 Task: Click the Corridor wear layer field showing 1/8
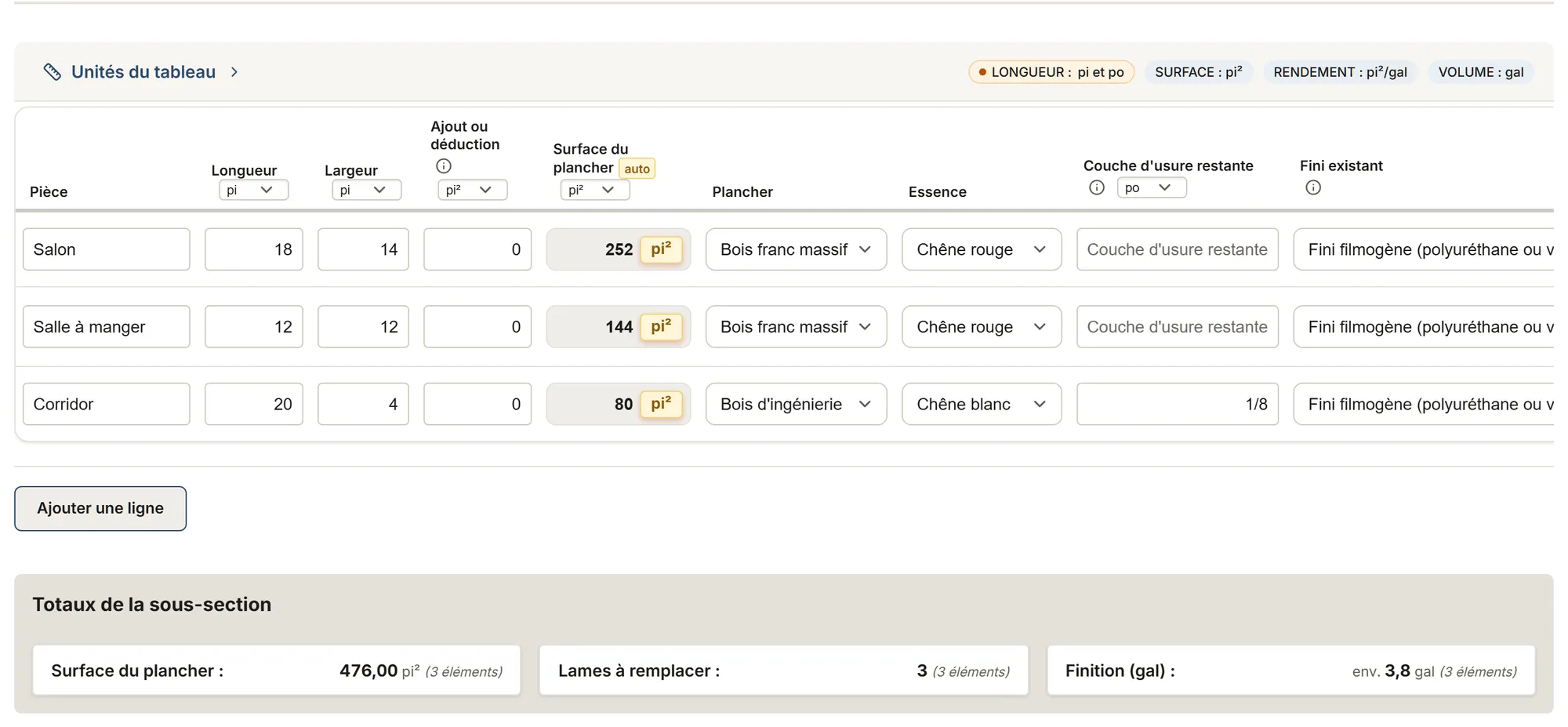(x=1178, y=404)
